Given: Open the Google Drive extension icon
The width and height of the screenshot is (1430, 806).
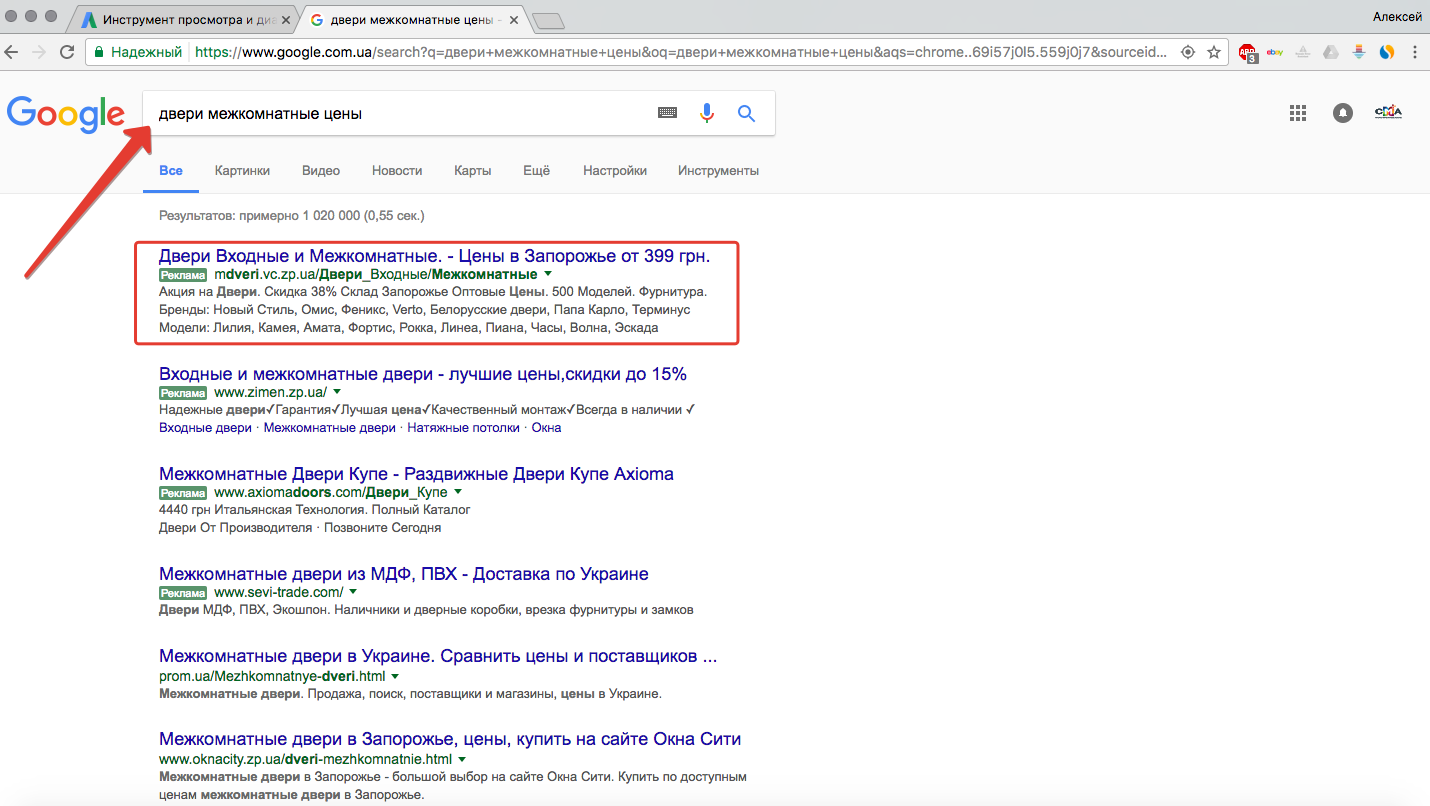Looking at the screenshot, I should click(x=1331, y=52).
